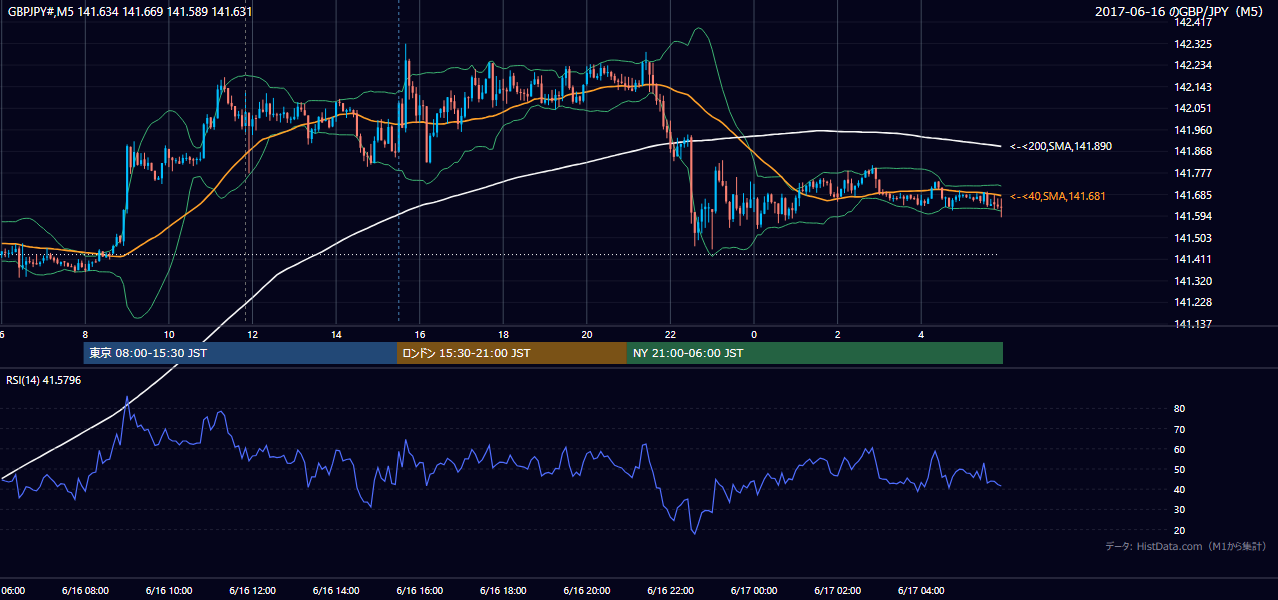Click price level 142.417 on axis
1278x600 pixels.
pyautogui.click(x=1193, y=23)
